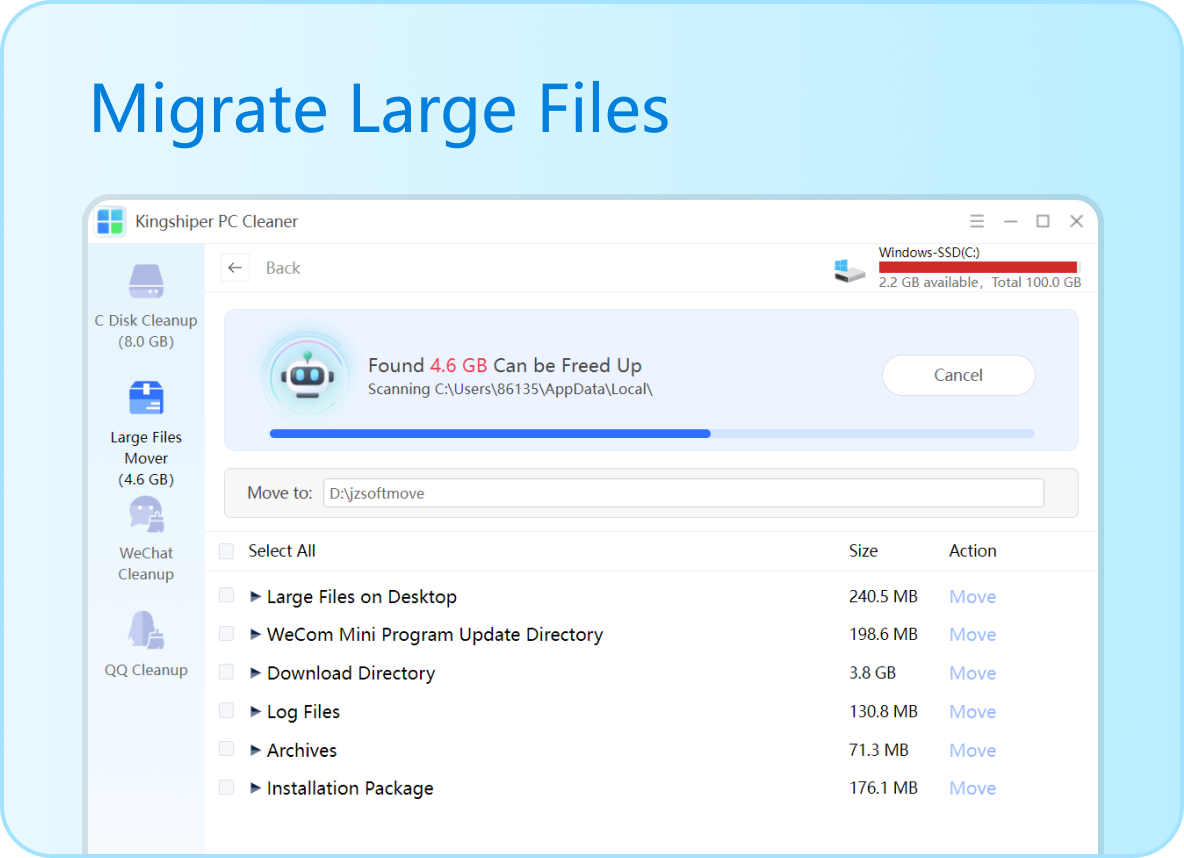Image resolution: width=1184 pixels, height=858 pixels.
Task: Click the robot scanner mascot icon
Action: click(x=307, y=375)
